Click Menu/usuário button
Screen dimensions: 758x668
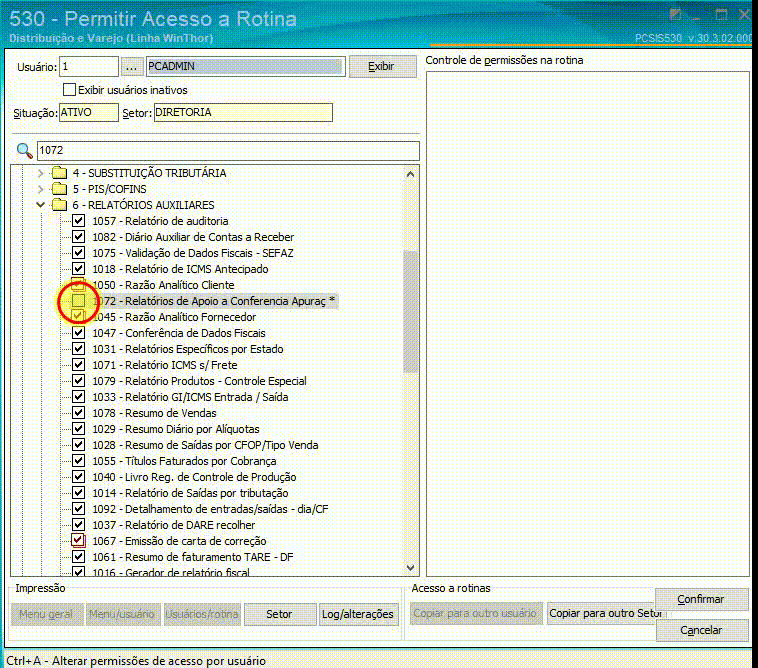[x=122, y=614]
